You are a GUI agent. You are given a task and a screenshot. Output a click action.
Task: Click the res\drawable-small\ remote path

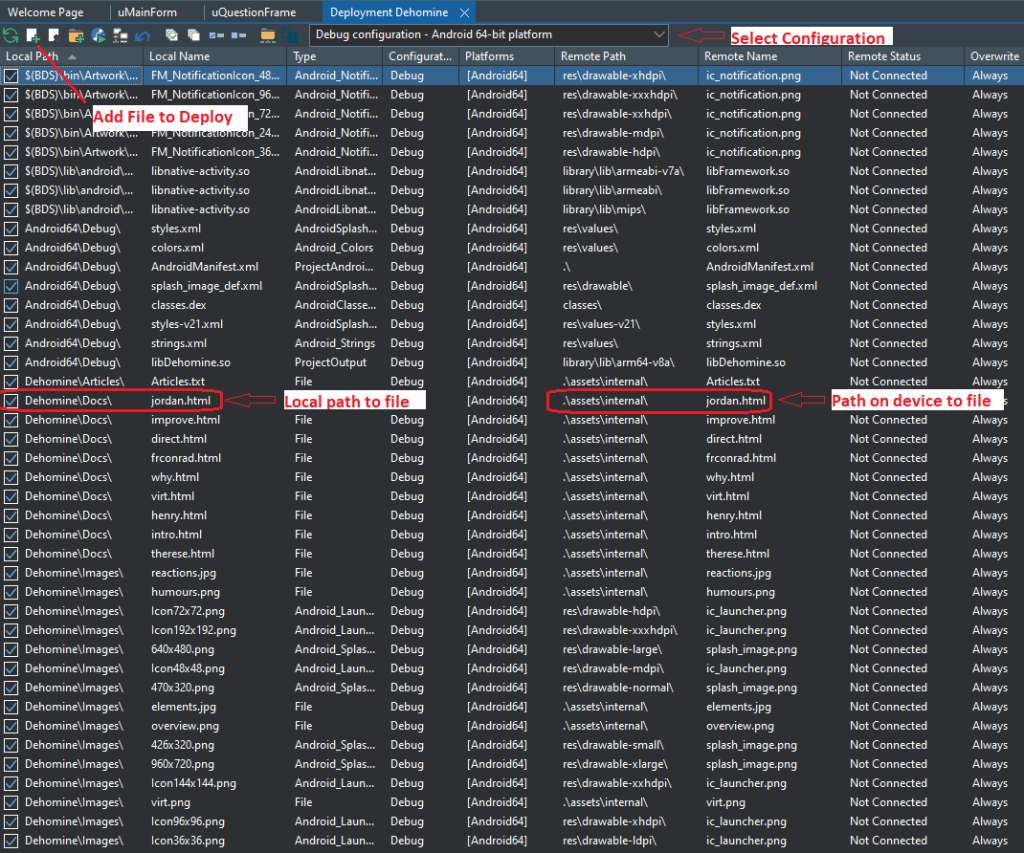[x=613, y=745]
